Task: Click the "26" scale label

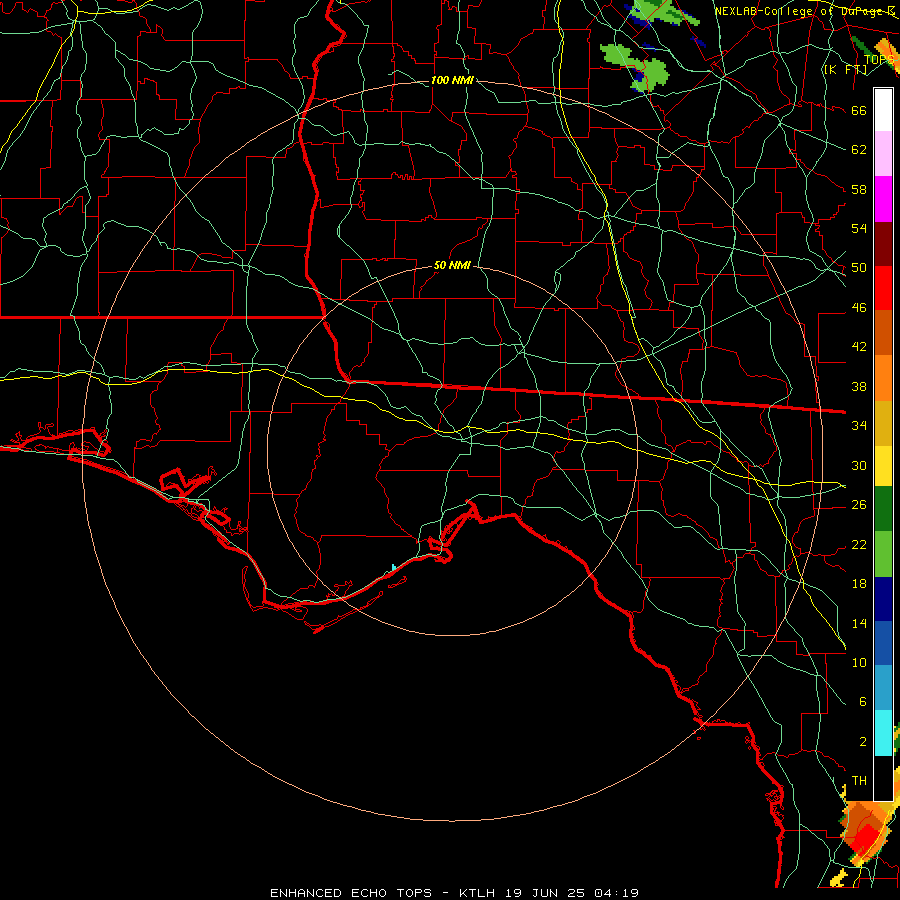Action: [859, 505]
